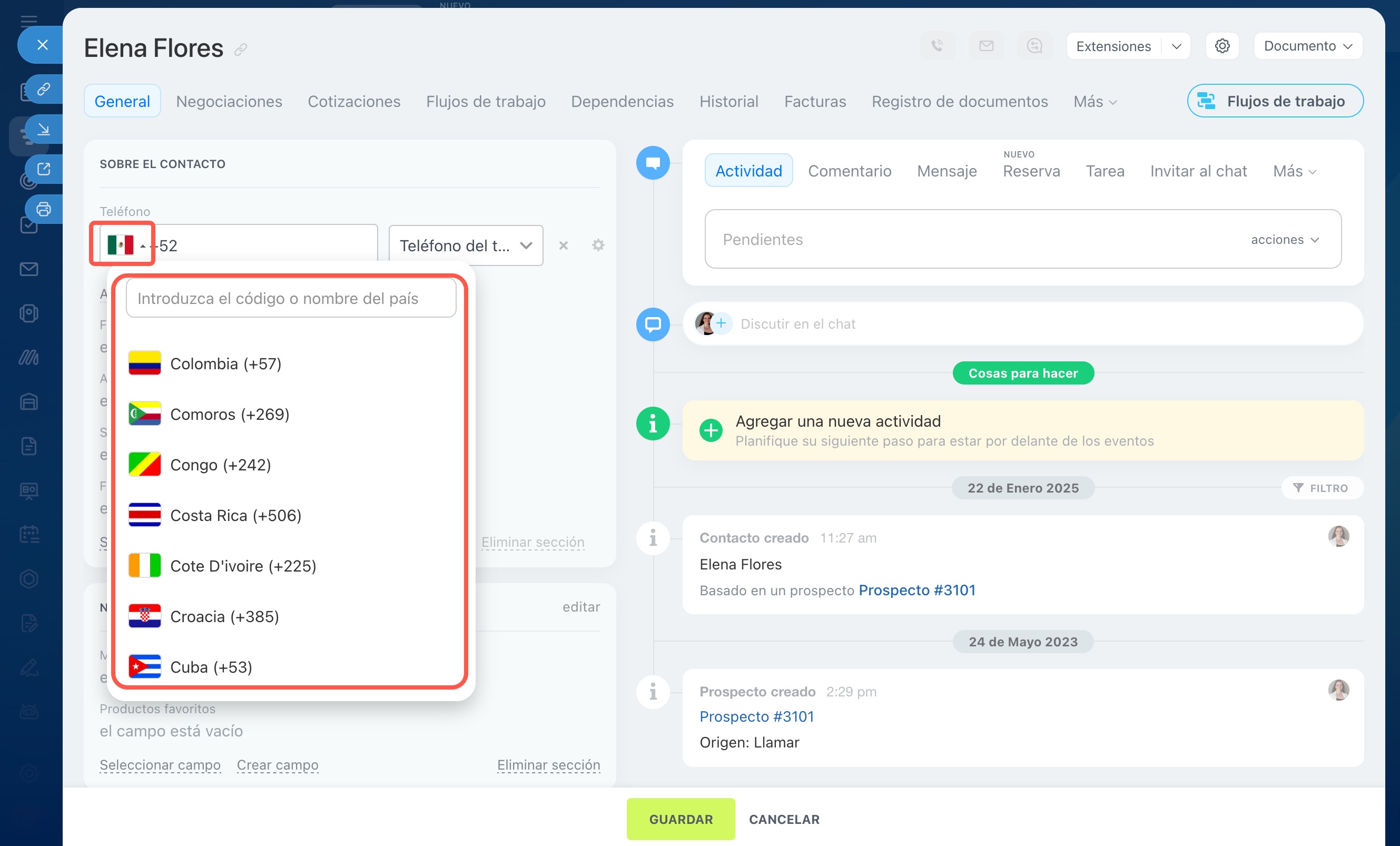Expand the Teléfono del trabajo type dropdown
1400x846 pixels.
(x=465, y=245)
